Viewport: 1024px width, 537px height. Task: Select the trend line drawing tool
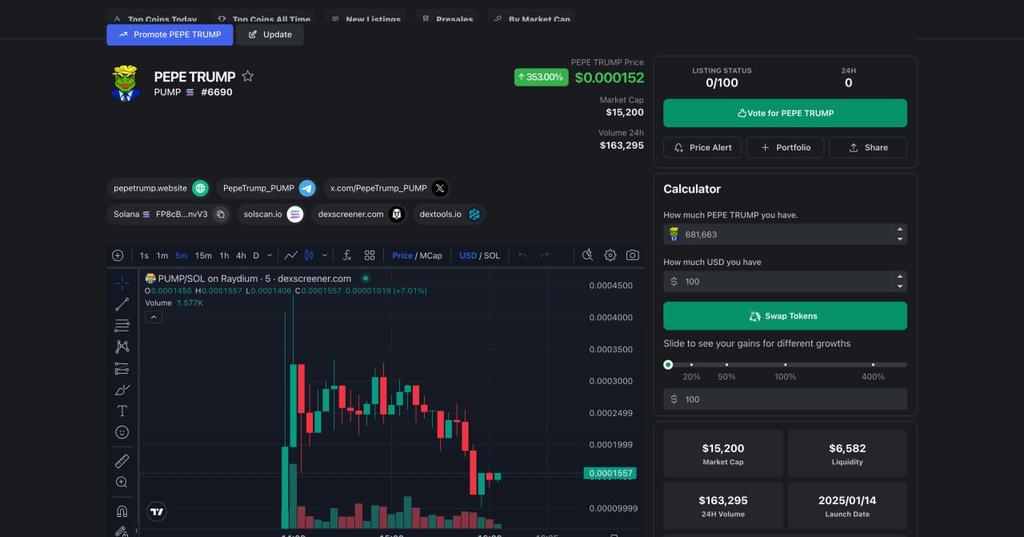pos(122,304)
